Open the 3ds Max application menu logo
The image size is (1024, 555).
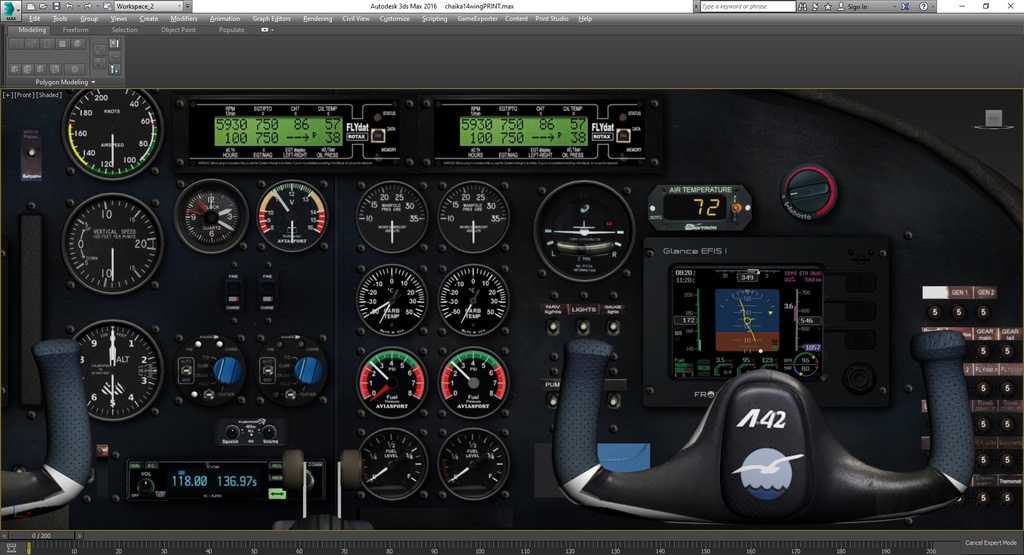click(10, 10)
